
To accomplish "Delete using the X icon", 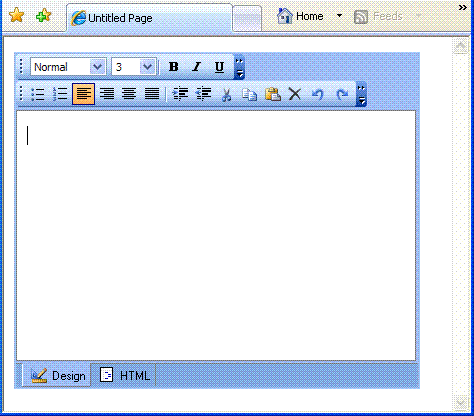I will point(295,94).
